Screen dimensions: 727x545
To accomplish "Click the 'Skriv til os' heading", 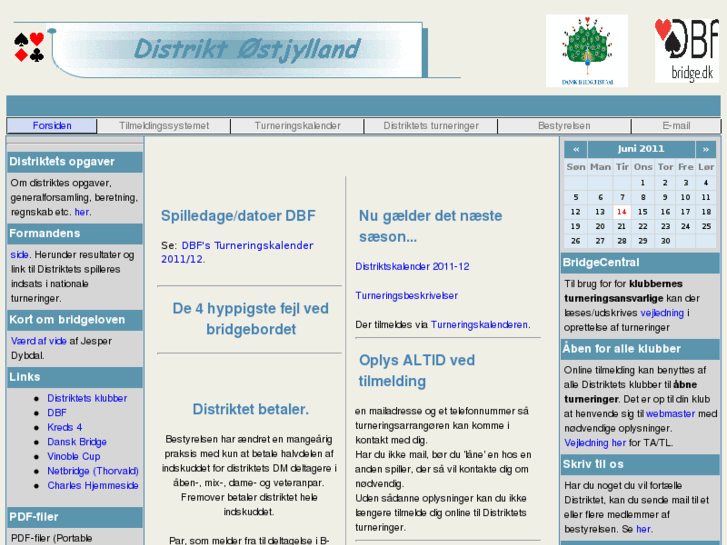I will coord(640,465).
